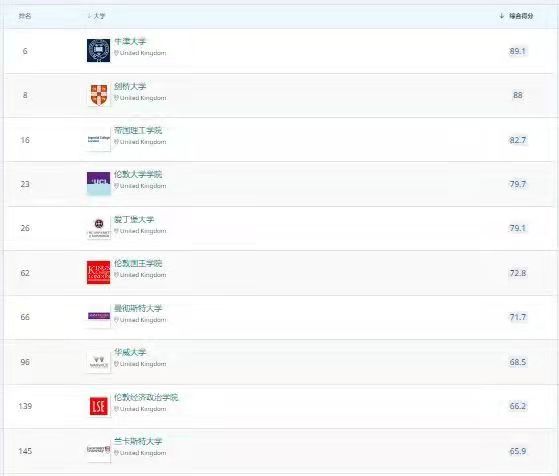Click score 68.5 for 华威大学
The height and width of the screenshot is (476, 559).
(518, 362)
